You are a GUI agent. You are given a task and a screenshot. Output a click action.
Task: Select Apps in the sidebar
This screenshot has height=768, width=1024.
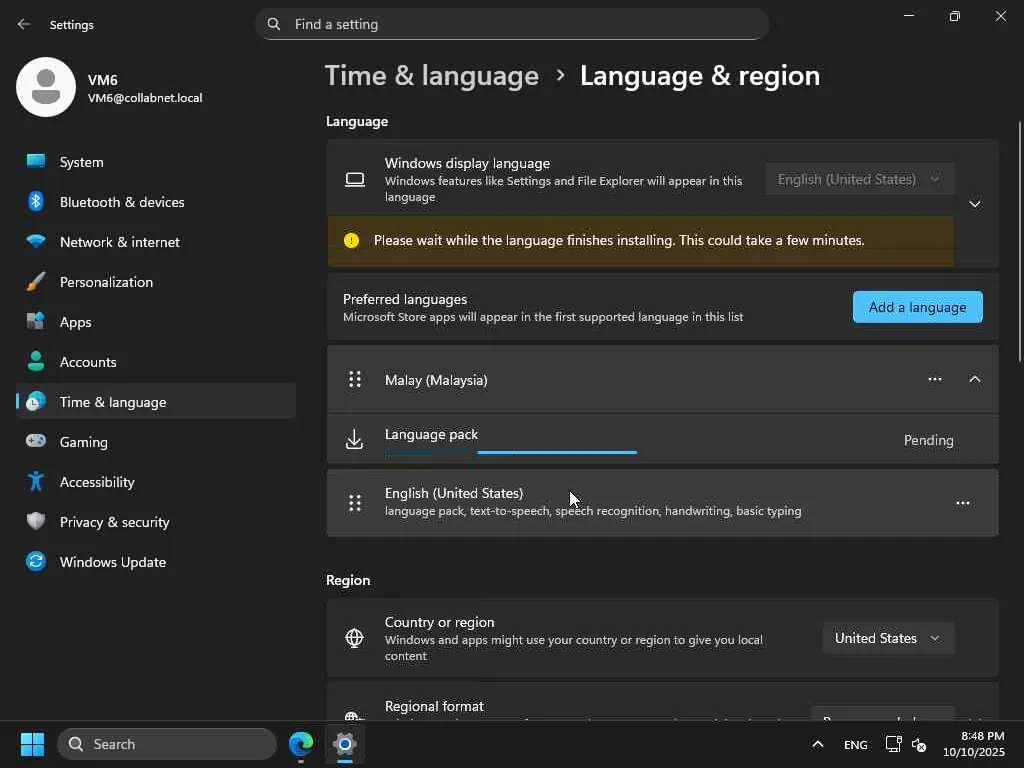click(155, 322)
